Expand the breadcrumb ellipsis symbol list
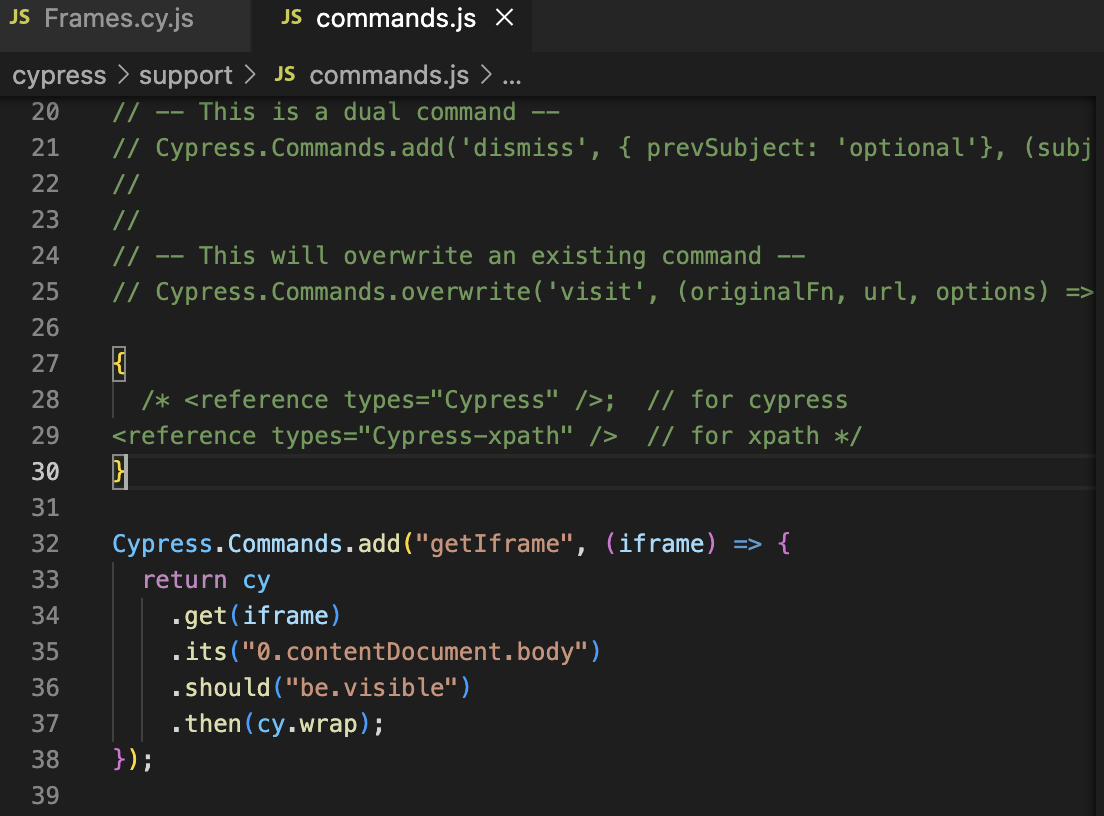Screen dimensions: 1104x816 [512, 77]
